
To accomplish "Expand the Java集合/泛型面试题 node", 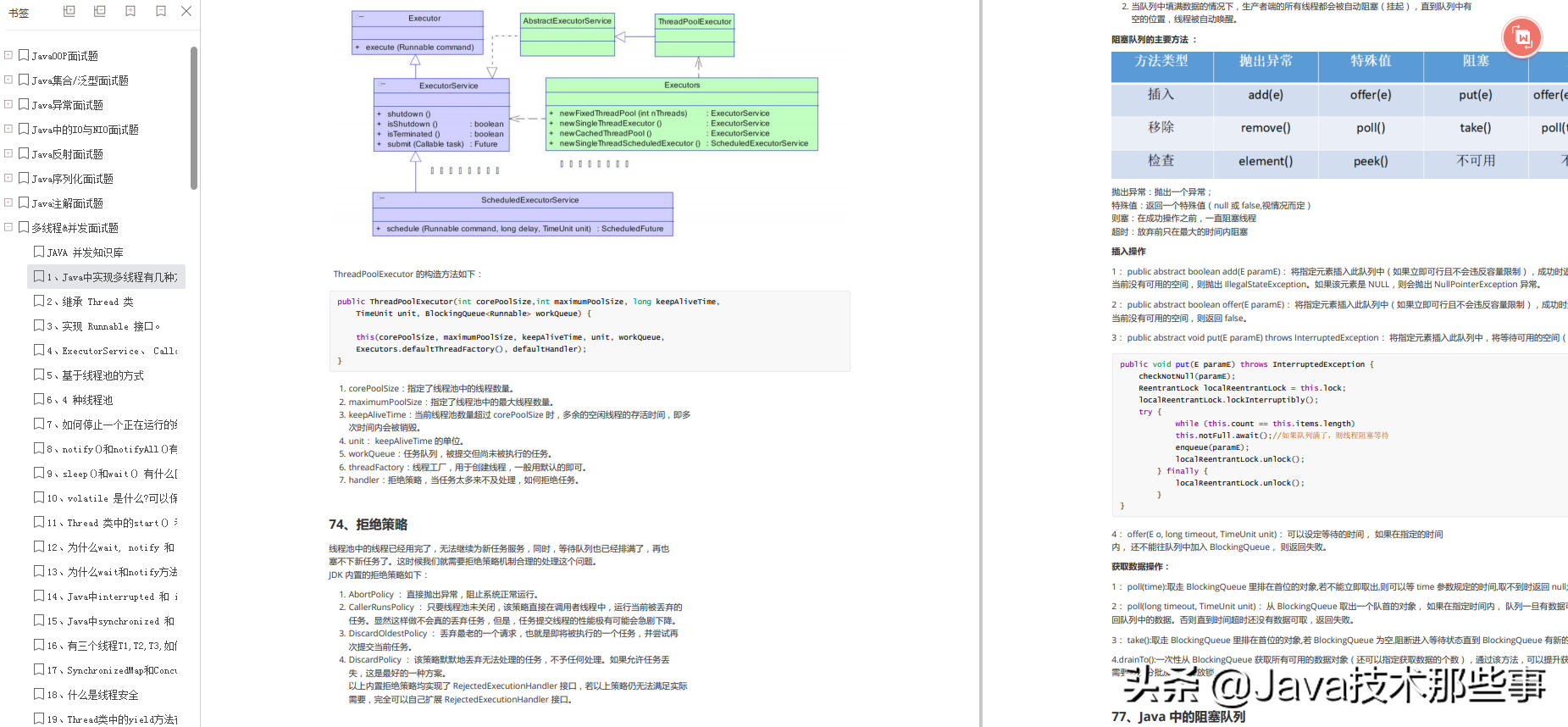I will pyautogui.click(x=8, y=80).
